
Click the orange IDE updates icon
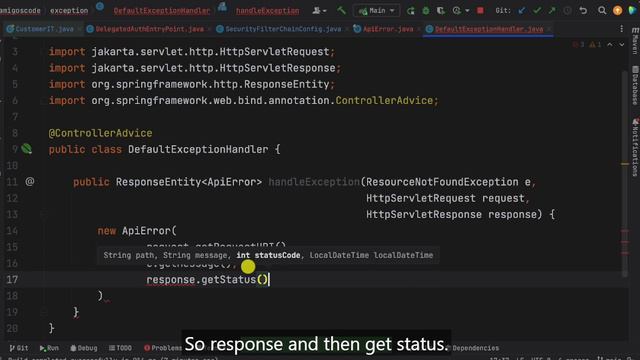point(618,11)
